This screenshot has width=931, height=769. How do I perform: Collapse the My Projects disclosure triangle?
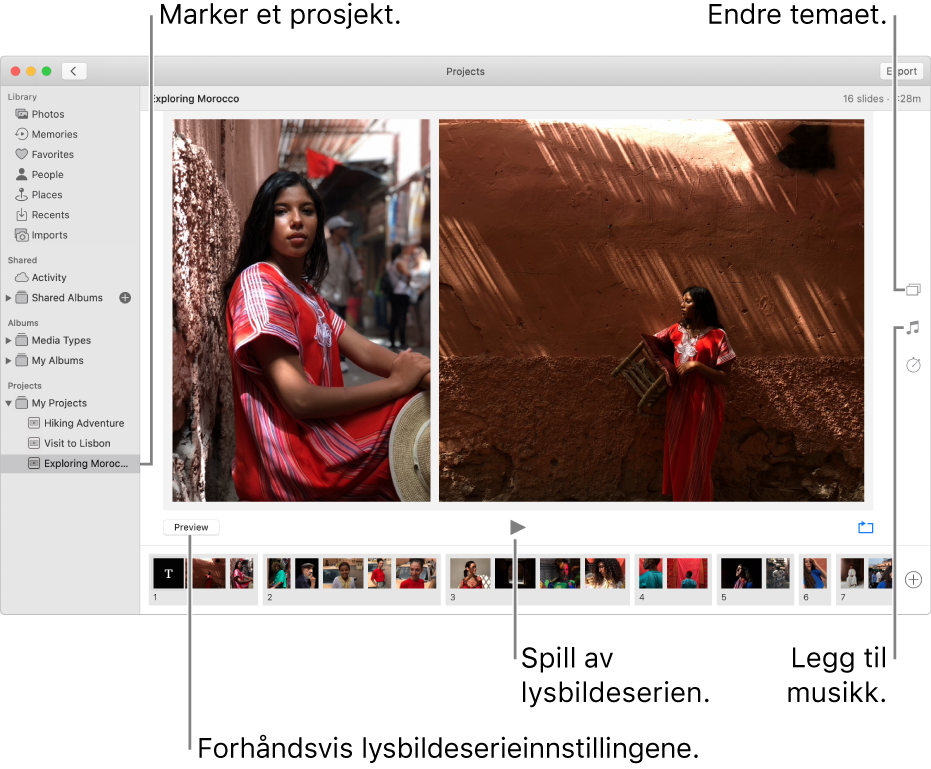tap(8, 403)
